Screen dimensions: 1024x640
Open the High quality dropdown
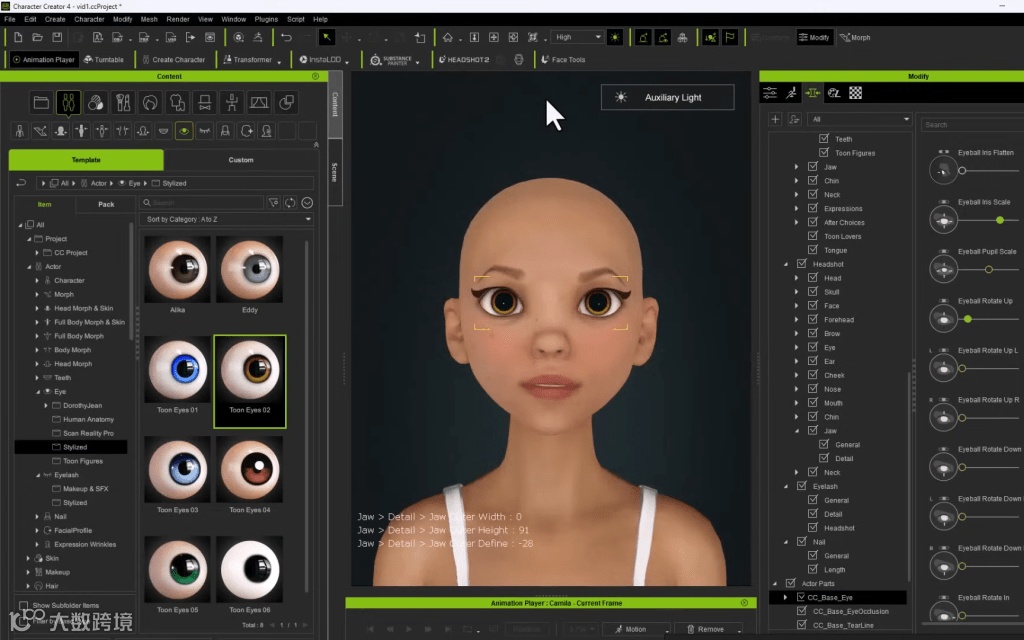pyautogui.click(x=577, y=38)
